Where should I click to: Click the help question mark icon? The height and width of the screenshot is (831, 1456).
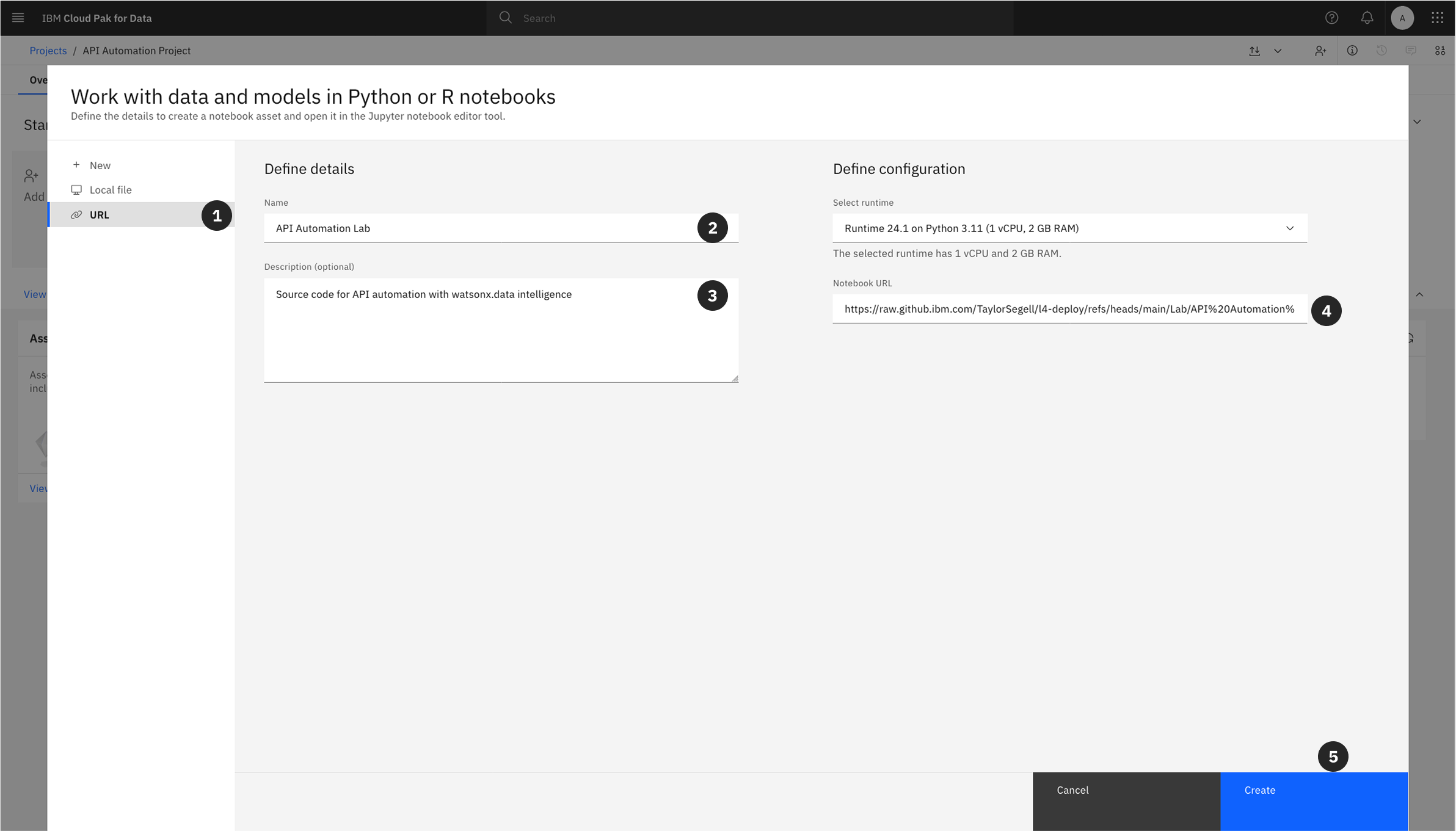pos(1331,18)
